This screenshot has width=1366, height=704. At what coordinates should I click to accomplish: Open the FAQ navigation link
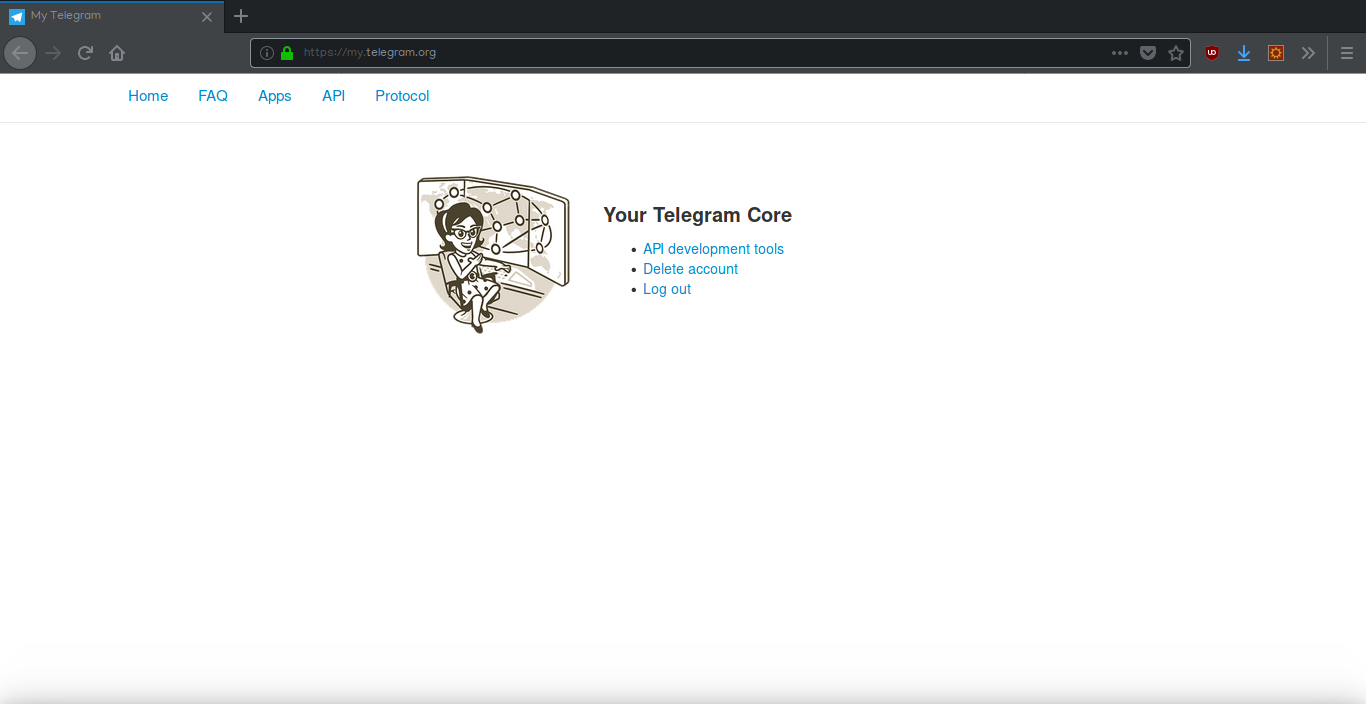coord(213,96)
